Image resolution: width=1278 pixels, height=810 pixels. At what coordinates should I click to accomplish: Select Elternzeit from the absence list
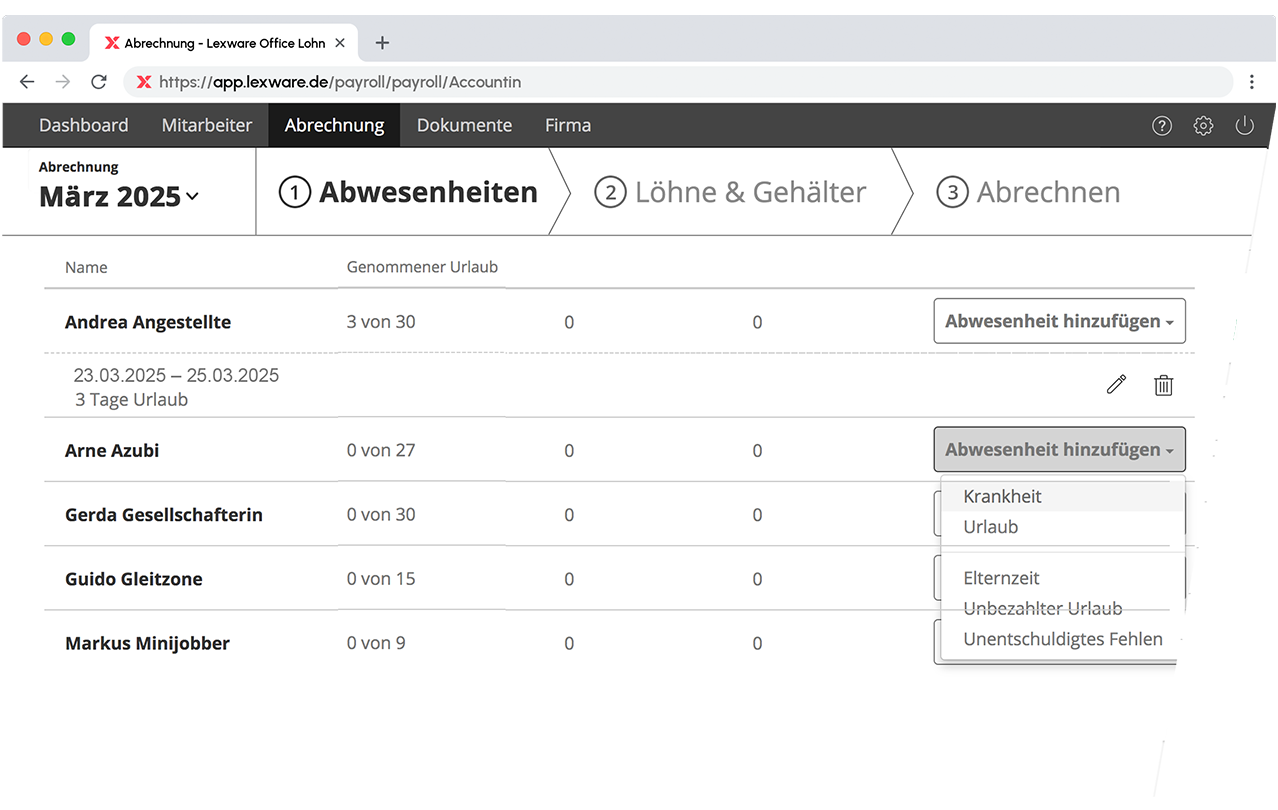point(1001,578)
